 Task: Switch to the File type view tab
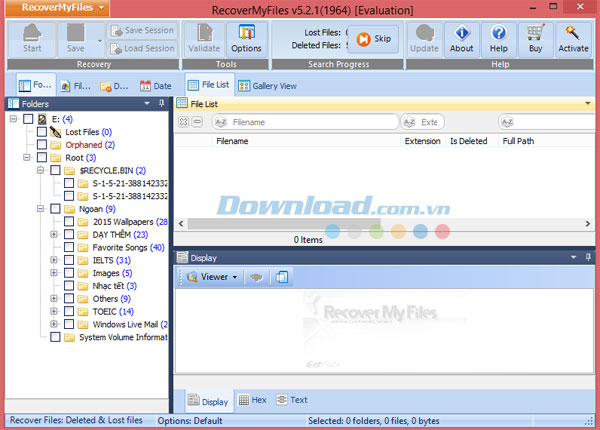coord(76,86)
